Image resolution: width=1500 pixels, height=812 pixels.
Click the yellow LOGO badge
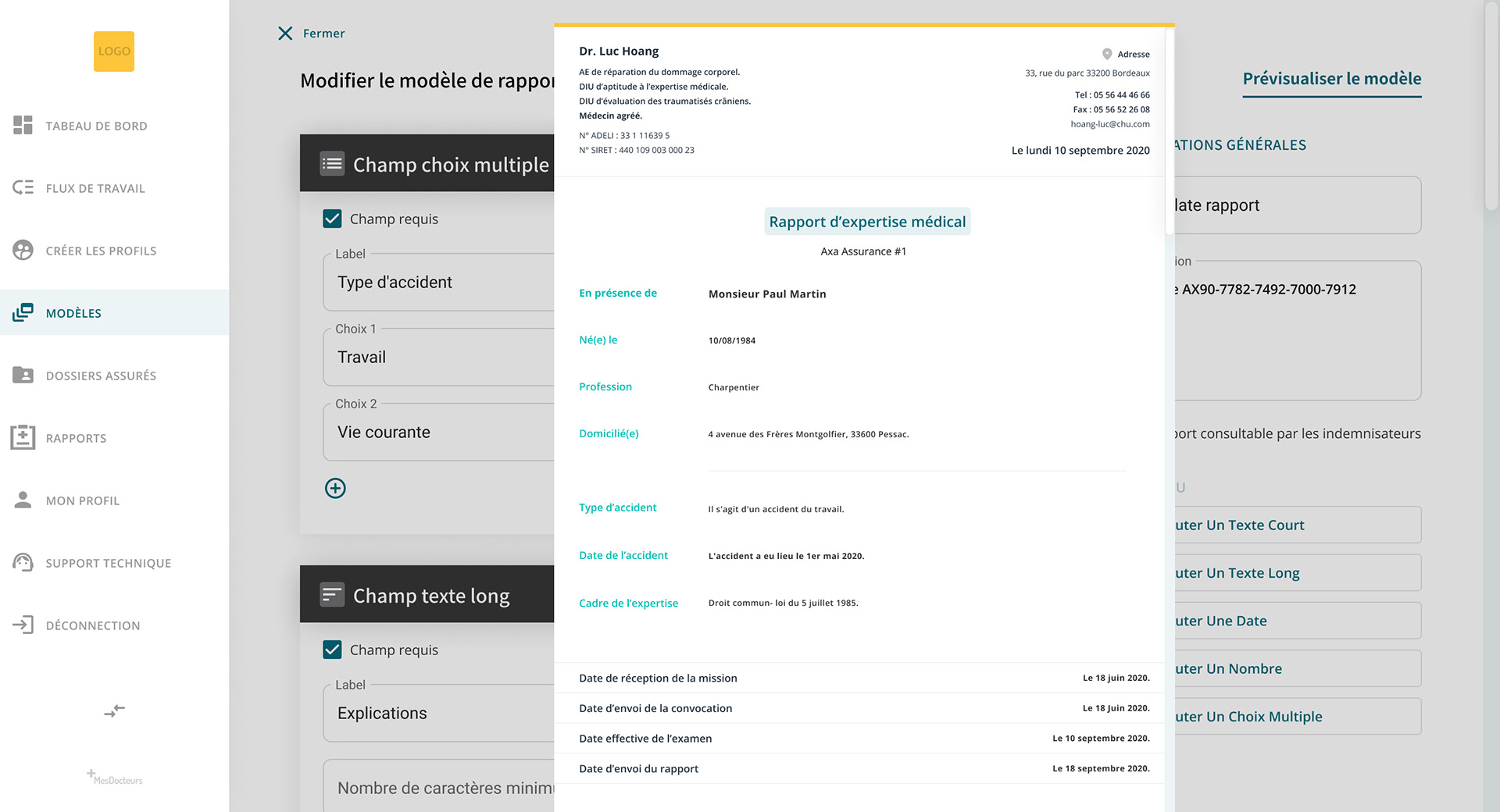click(x=114, y=52)
